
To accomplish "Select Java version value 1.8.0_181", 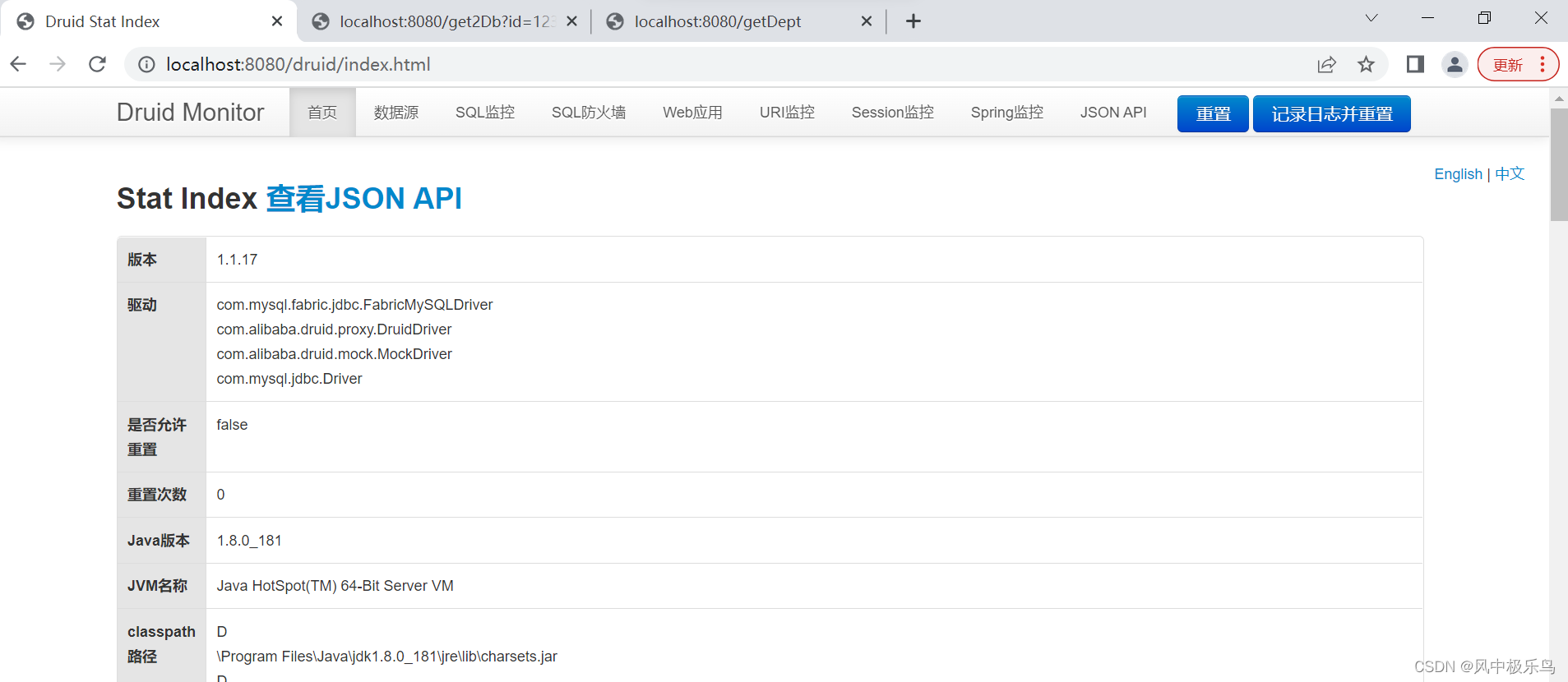I will (x=249, y=541).
